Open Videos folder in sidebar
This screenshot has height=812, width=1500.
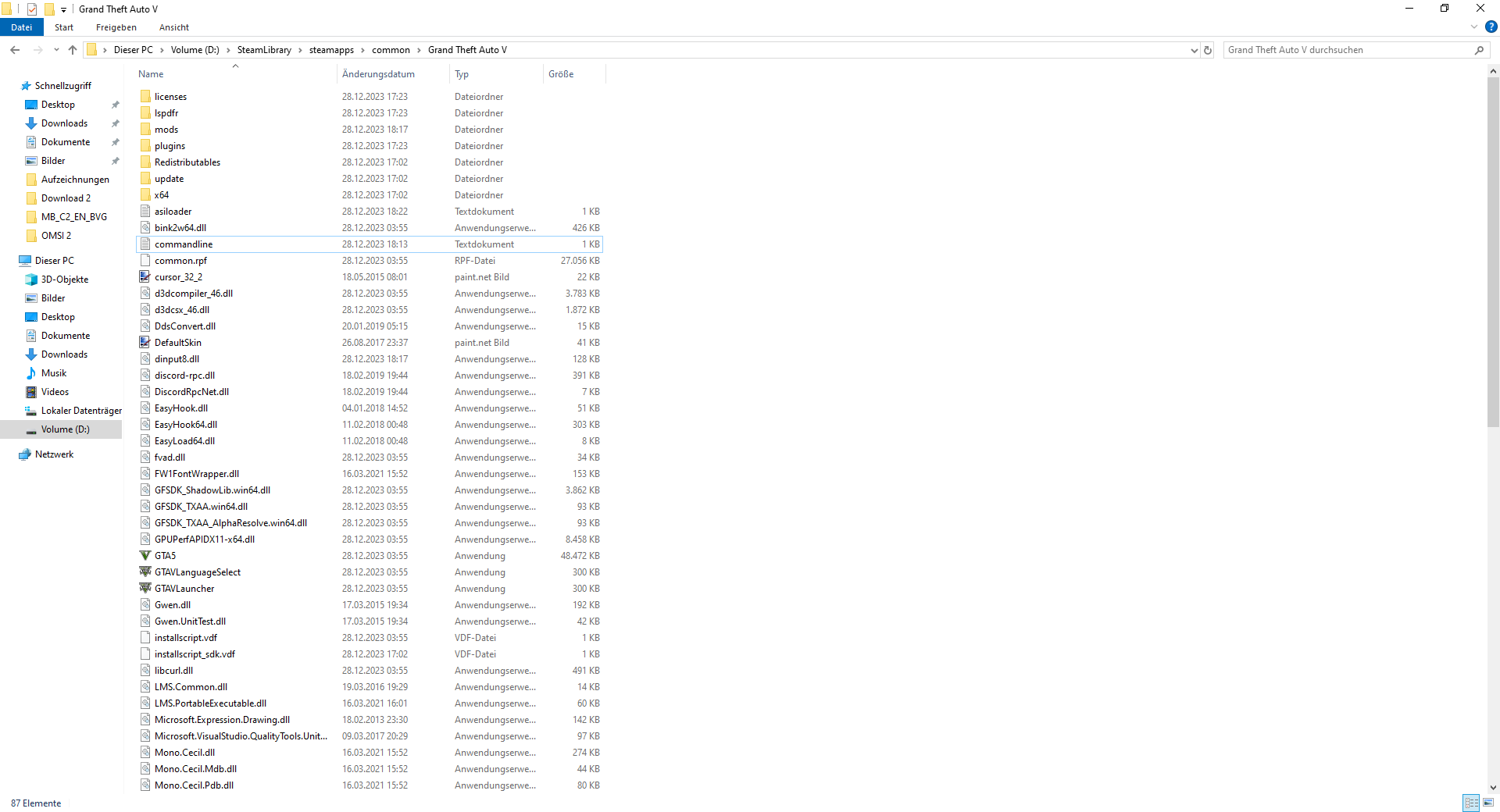(x=55, y=392)
